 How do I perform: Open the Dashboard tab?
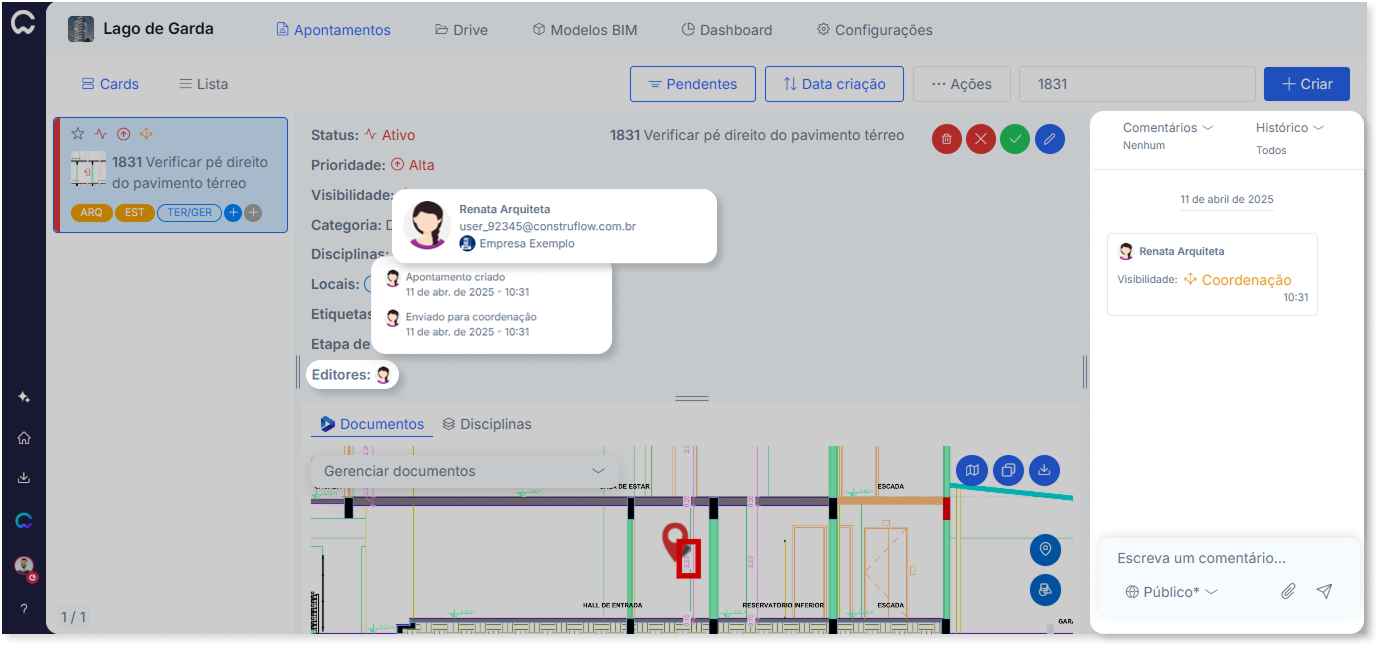point(727,30)
